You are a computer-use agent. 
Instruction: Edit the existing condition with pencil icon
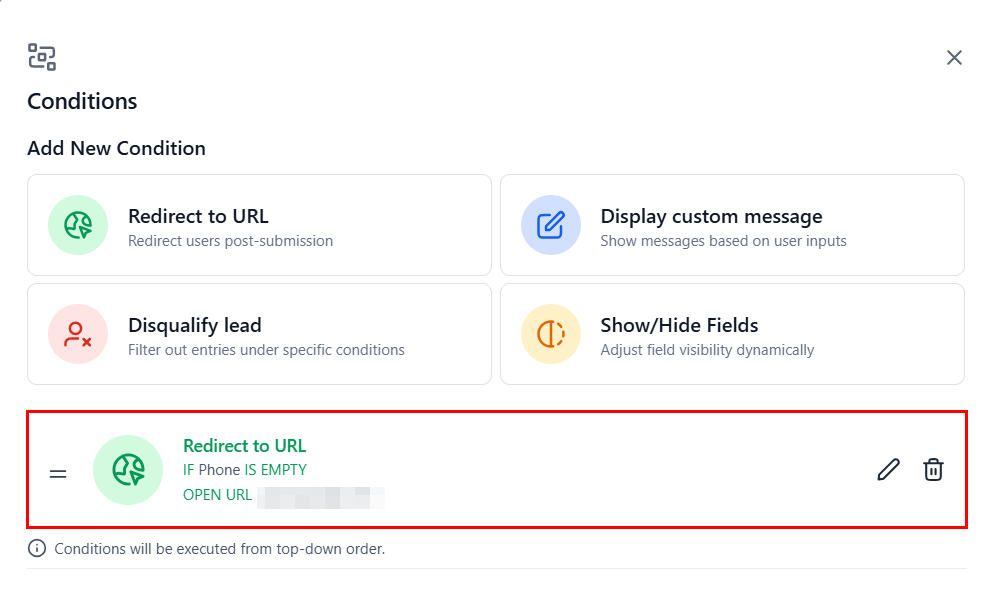[x=888, y=470]
